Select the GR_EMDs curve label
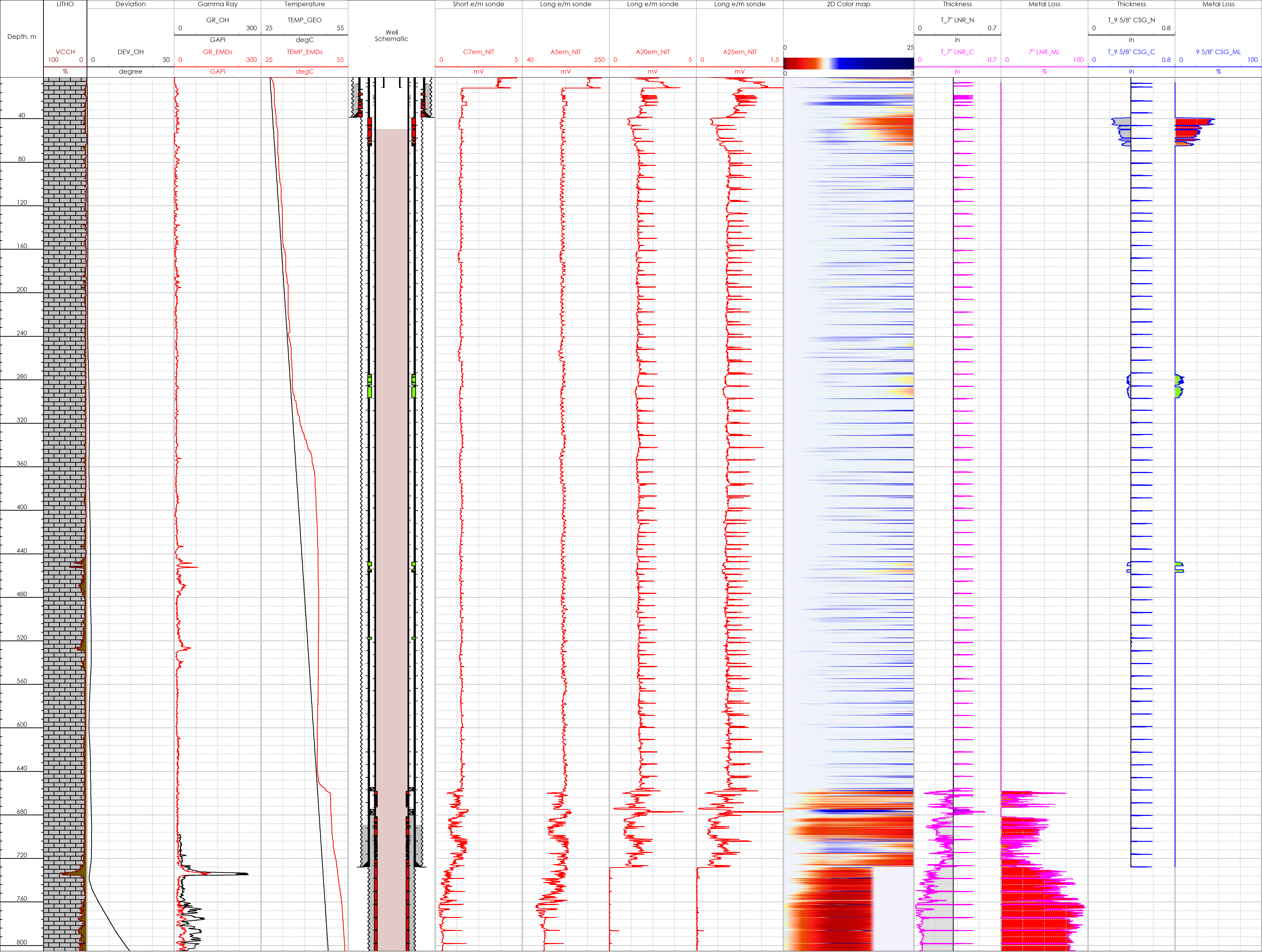This screenshot has height=952, width=1262. [217, 52]
